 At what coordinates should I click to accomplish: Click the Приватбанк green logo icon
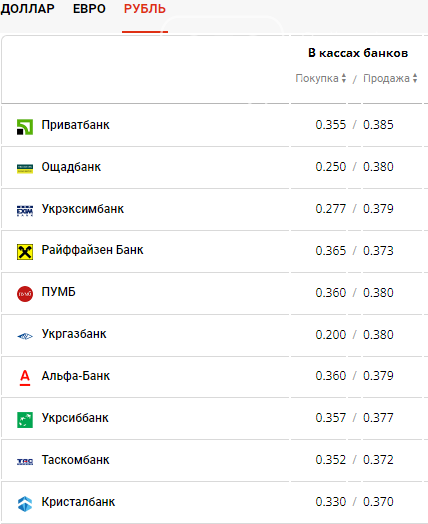[x=25, y=127]
